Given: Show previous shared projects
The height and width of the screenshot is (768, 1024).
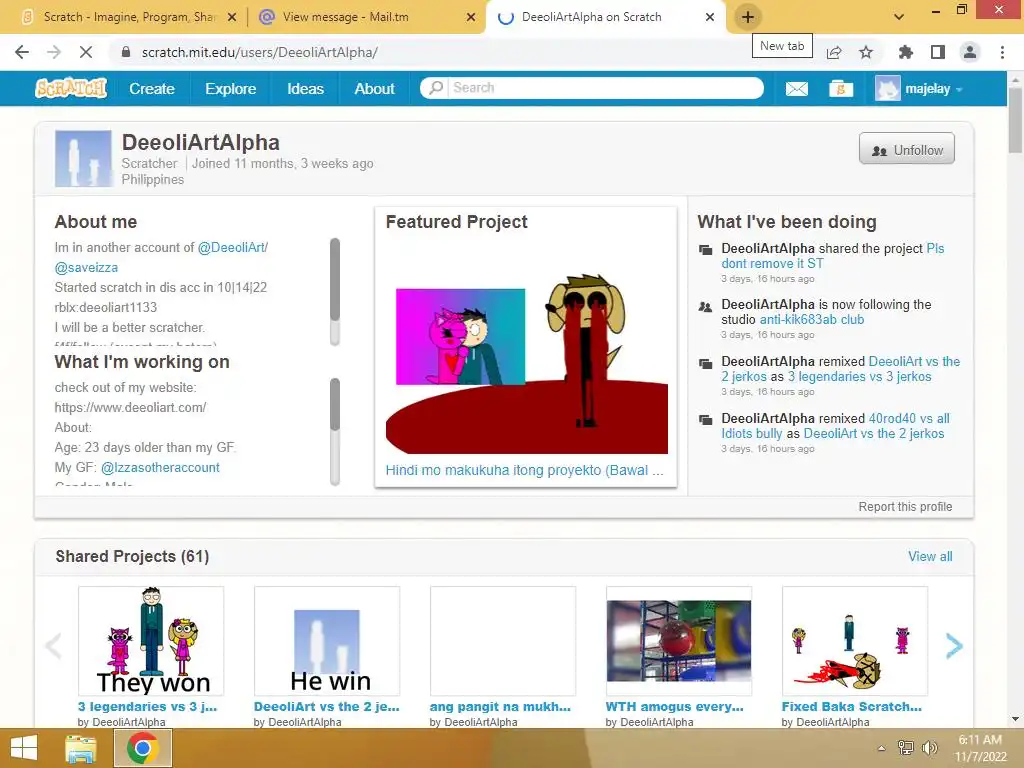Looking at the screenshot, I should tap(53, 646).
